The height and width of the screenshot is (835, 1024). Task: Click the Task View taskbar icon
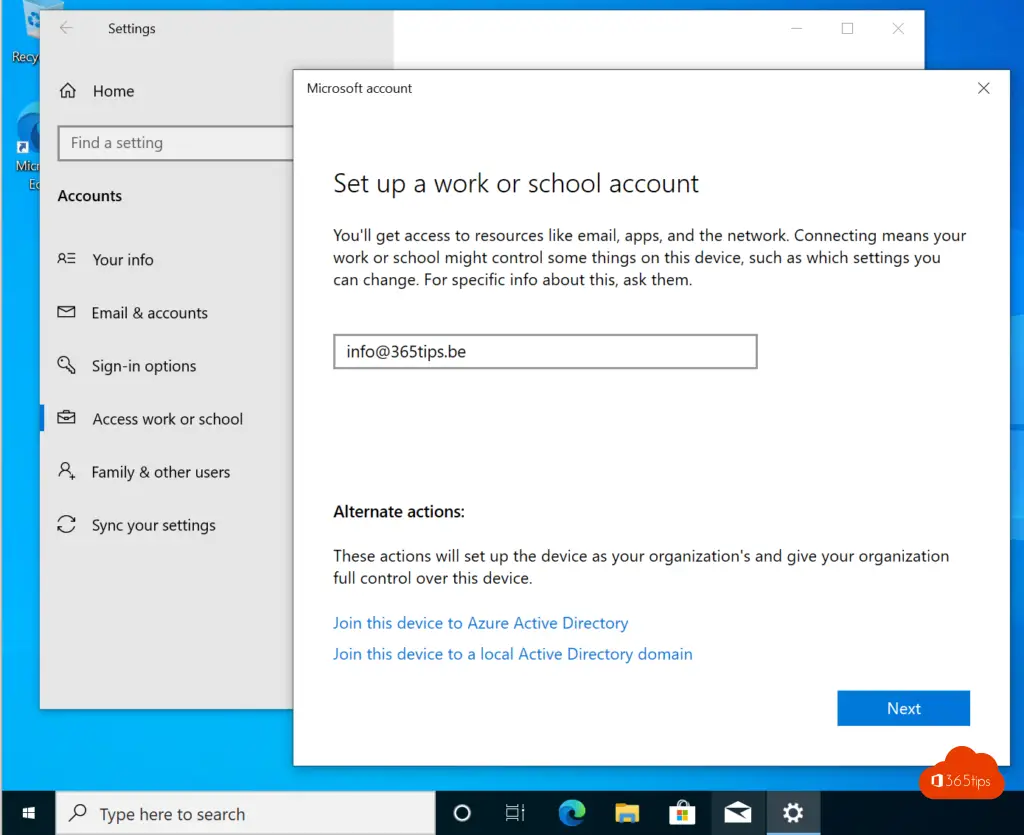coord(515,813)
